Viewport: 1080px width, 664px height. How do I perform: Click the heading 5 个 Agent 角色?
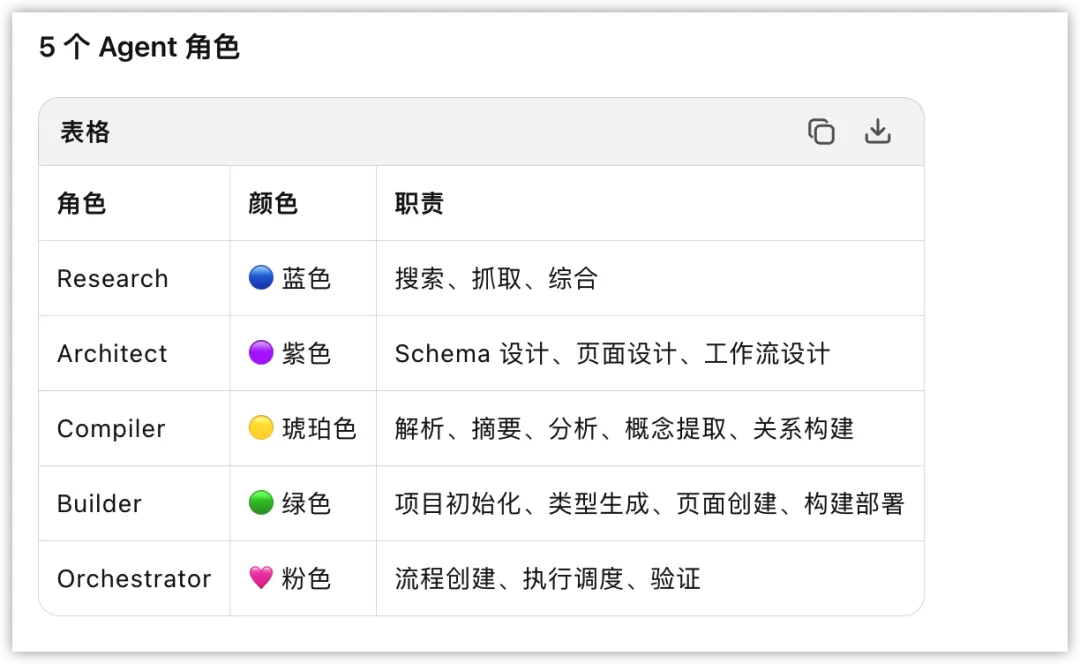point(139,47)
